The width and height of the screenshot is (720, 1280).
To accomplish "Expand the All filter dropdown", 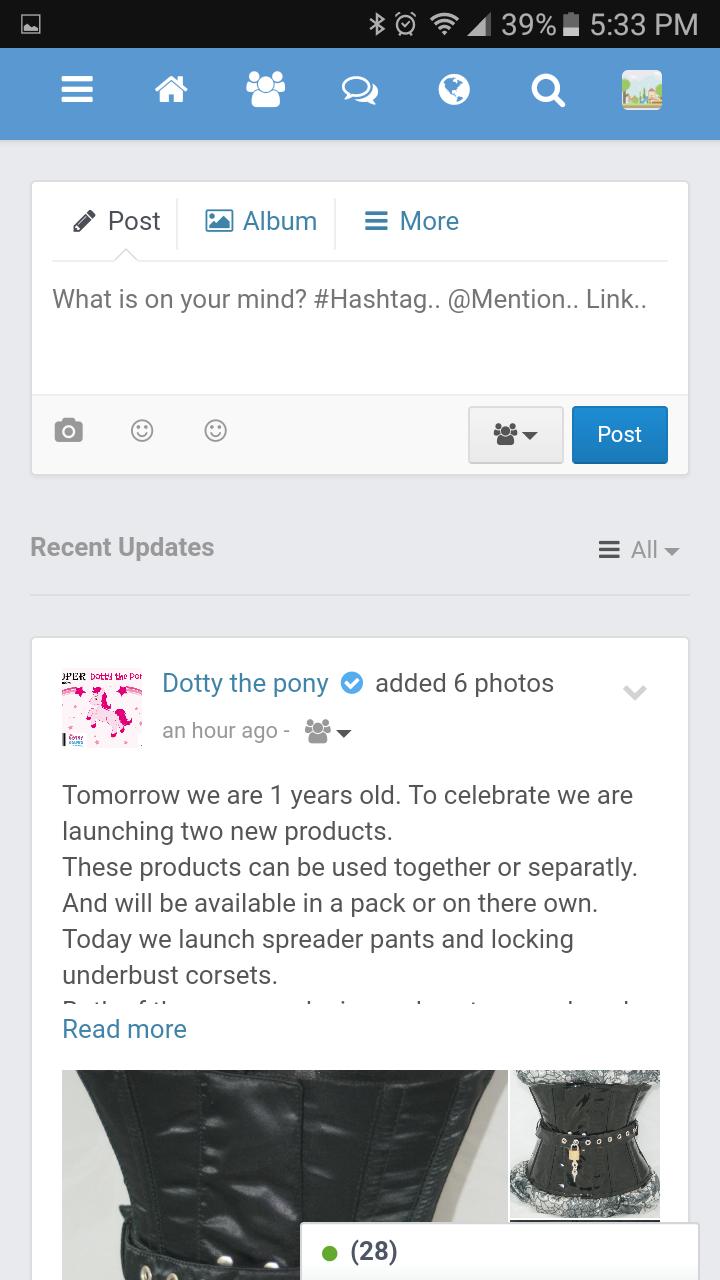I will [639, 549].
